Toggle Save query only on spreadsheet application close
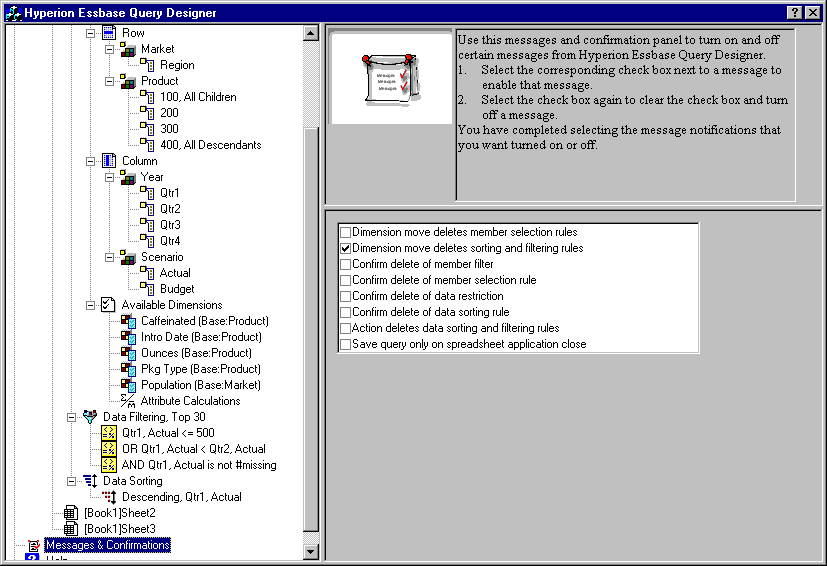Viewport: 827px width, 566px height. (x=346, y=344)
